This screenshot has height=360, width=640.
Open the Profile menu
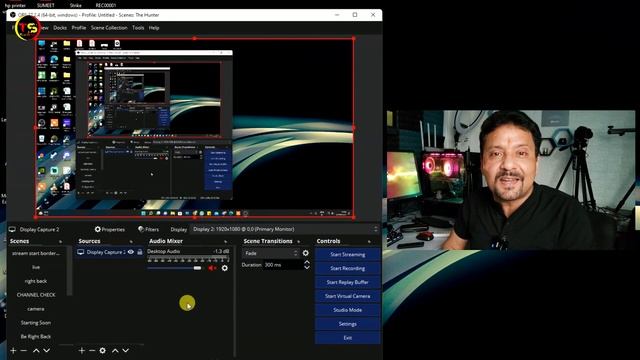coord(79,28)
